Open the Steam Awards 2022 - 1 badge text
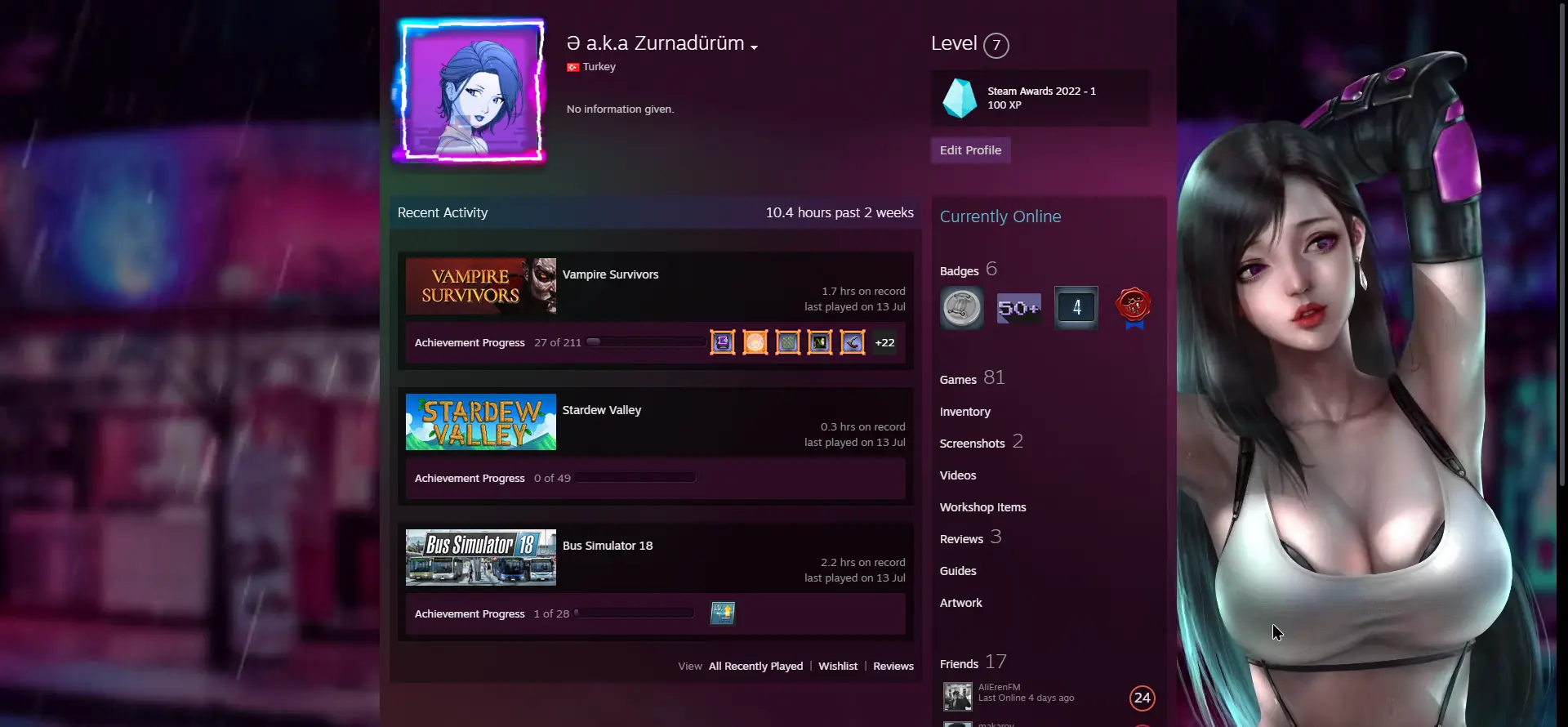This screenshot has height=727, width=1568. (x=1041, y=91)
